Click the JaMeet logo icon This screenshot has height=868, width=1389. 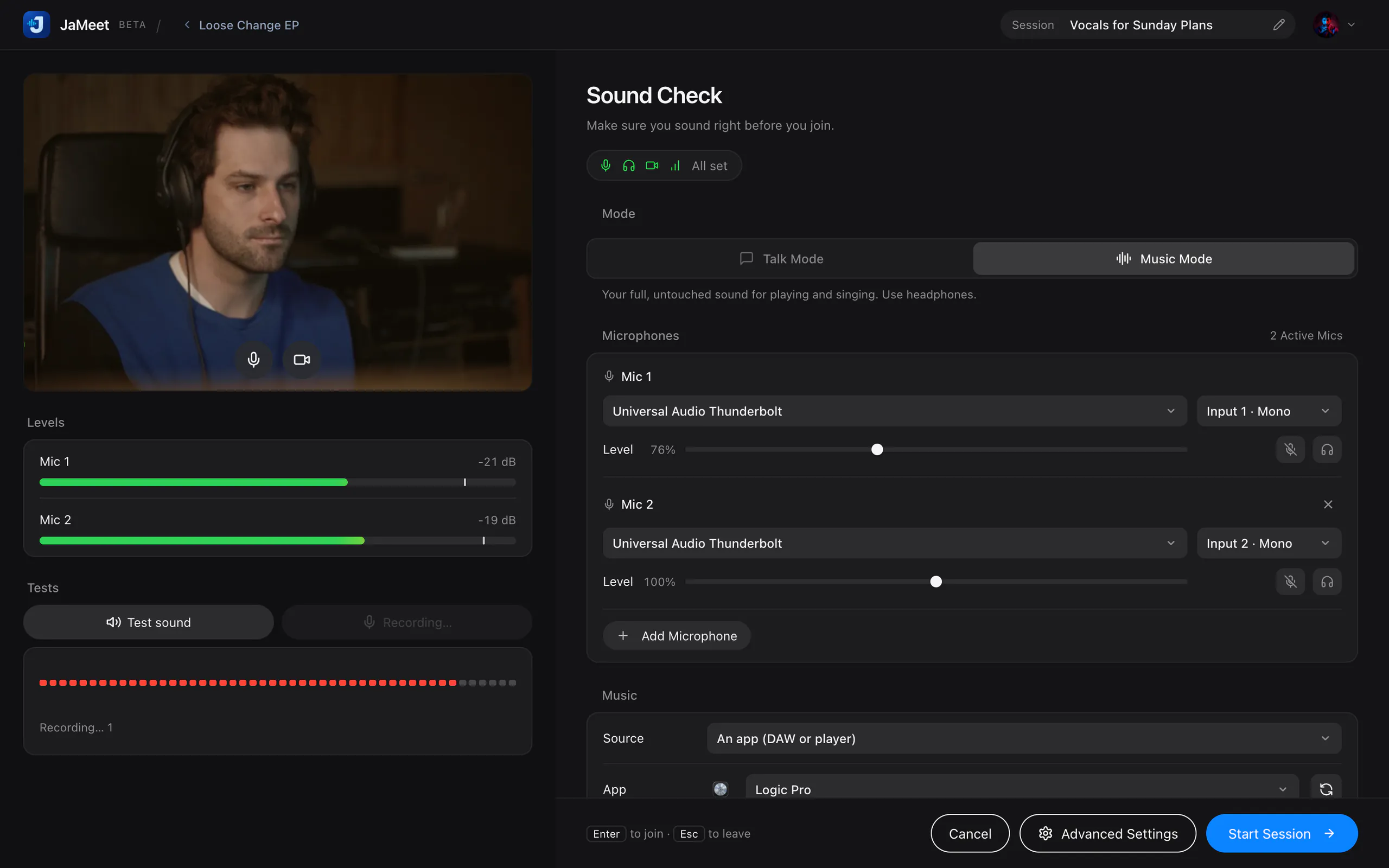(x=36, y=25)
